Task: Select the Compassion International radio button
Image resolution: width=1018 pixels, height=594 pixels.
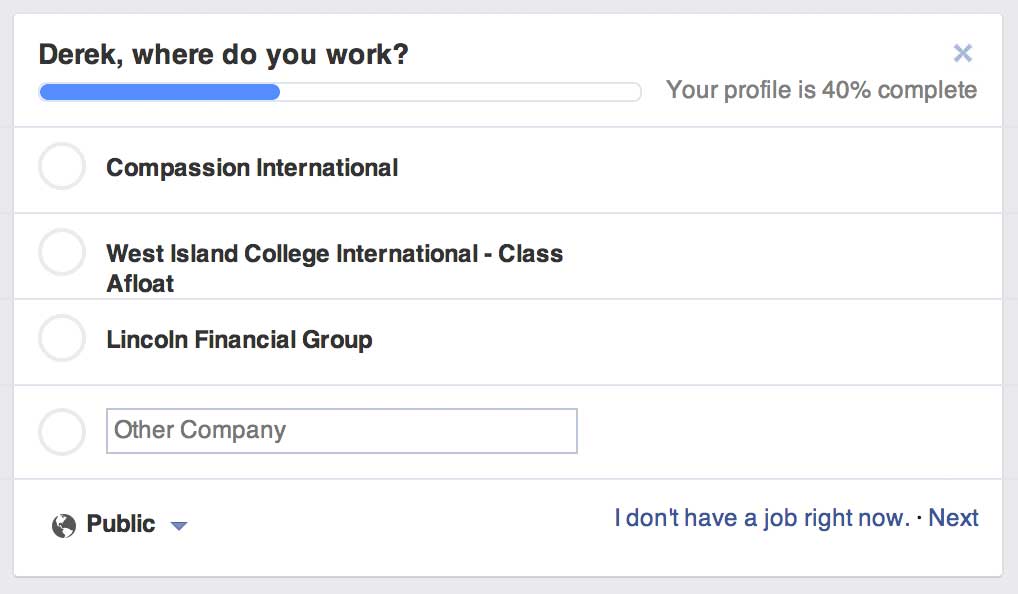Action: pyautogui.click(x=62, y=166)
